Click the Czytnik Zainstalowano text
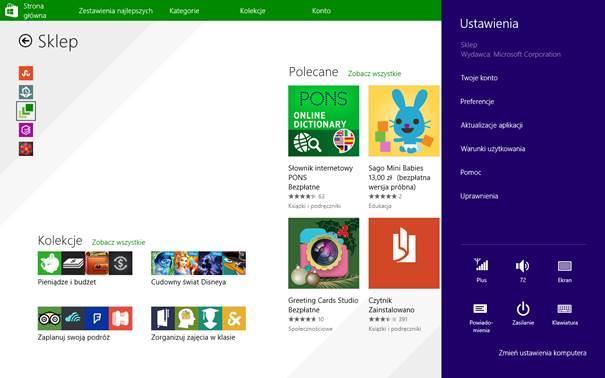The image size is (605, 378). [x=391, y=305]
